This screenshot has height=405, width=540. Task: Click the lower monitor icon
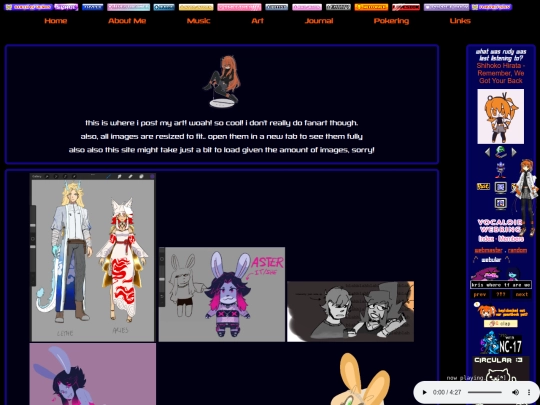(500, 203)
